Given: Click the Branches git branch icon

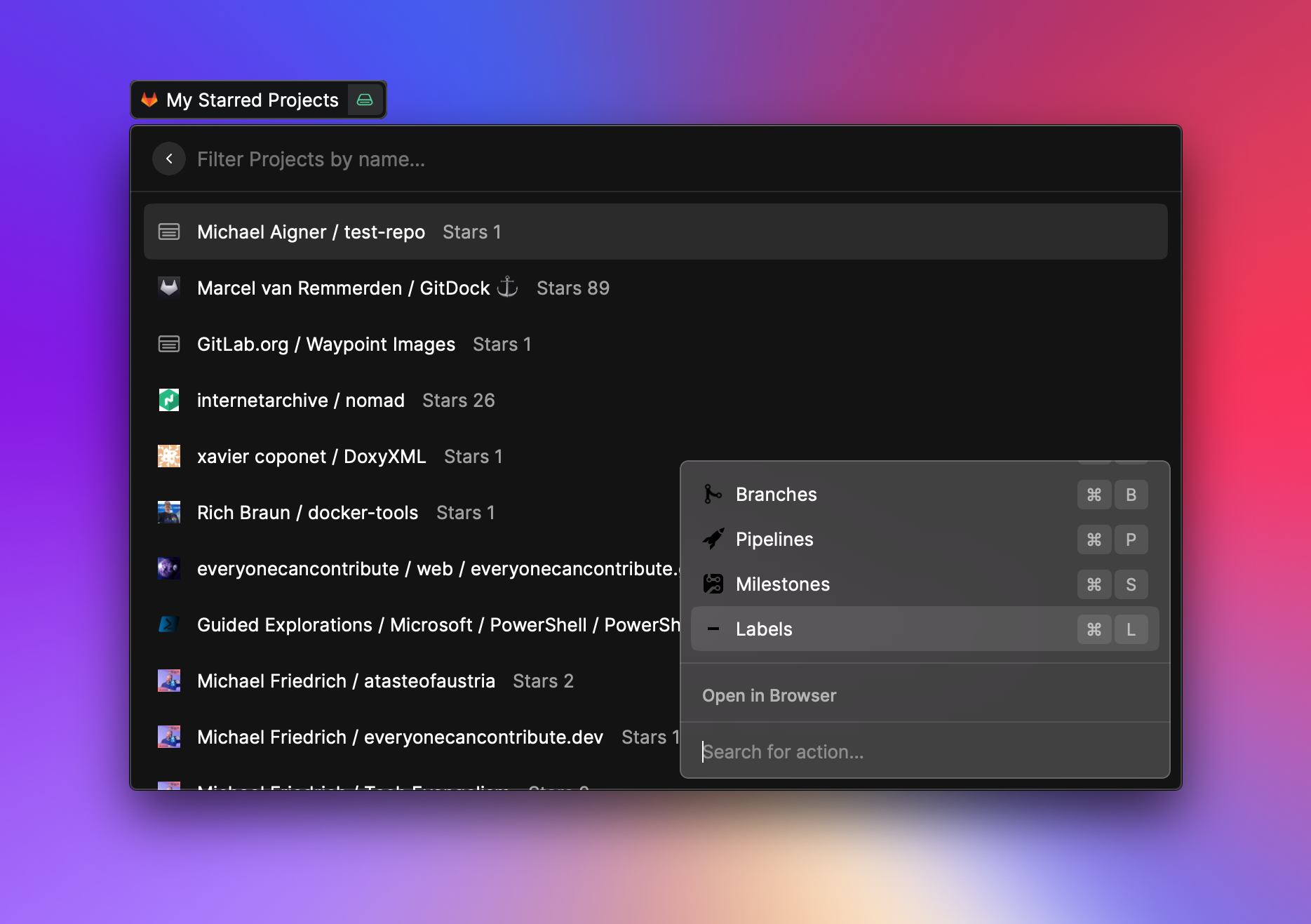Looking at the screenshot, I should point(713,494).
